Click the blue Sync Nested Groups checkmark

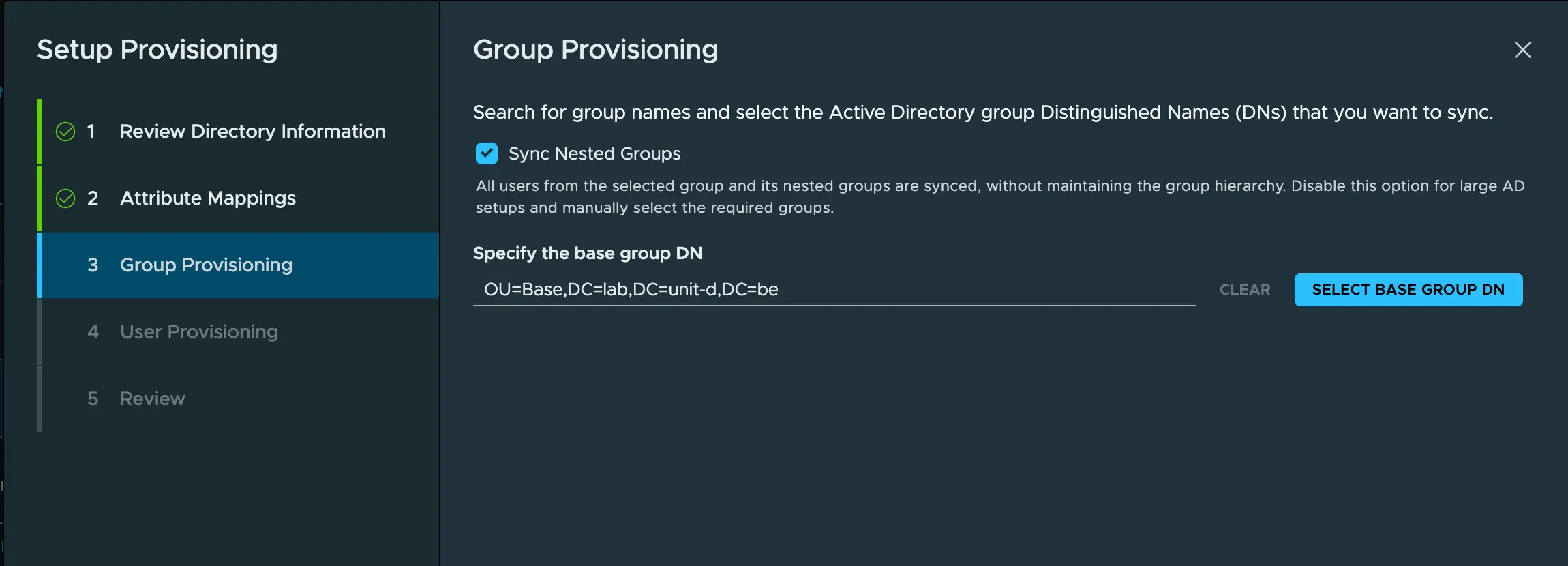486,153
